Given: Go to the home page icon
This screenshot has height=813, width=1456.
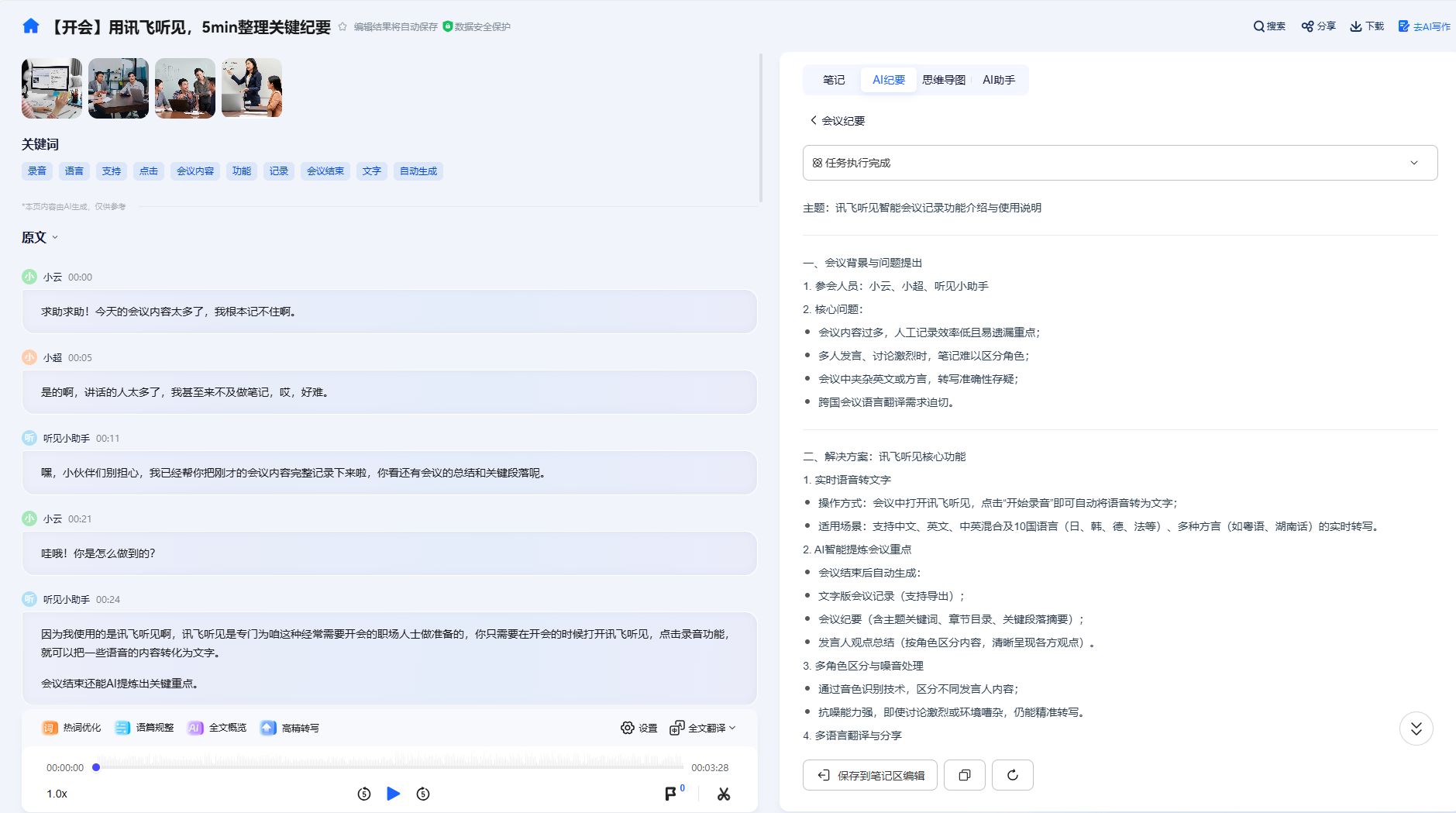Looking at the screenshot, I should tap(31, 26).
